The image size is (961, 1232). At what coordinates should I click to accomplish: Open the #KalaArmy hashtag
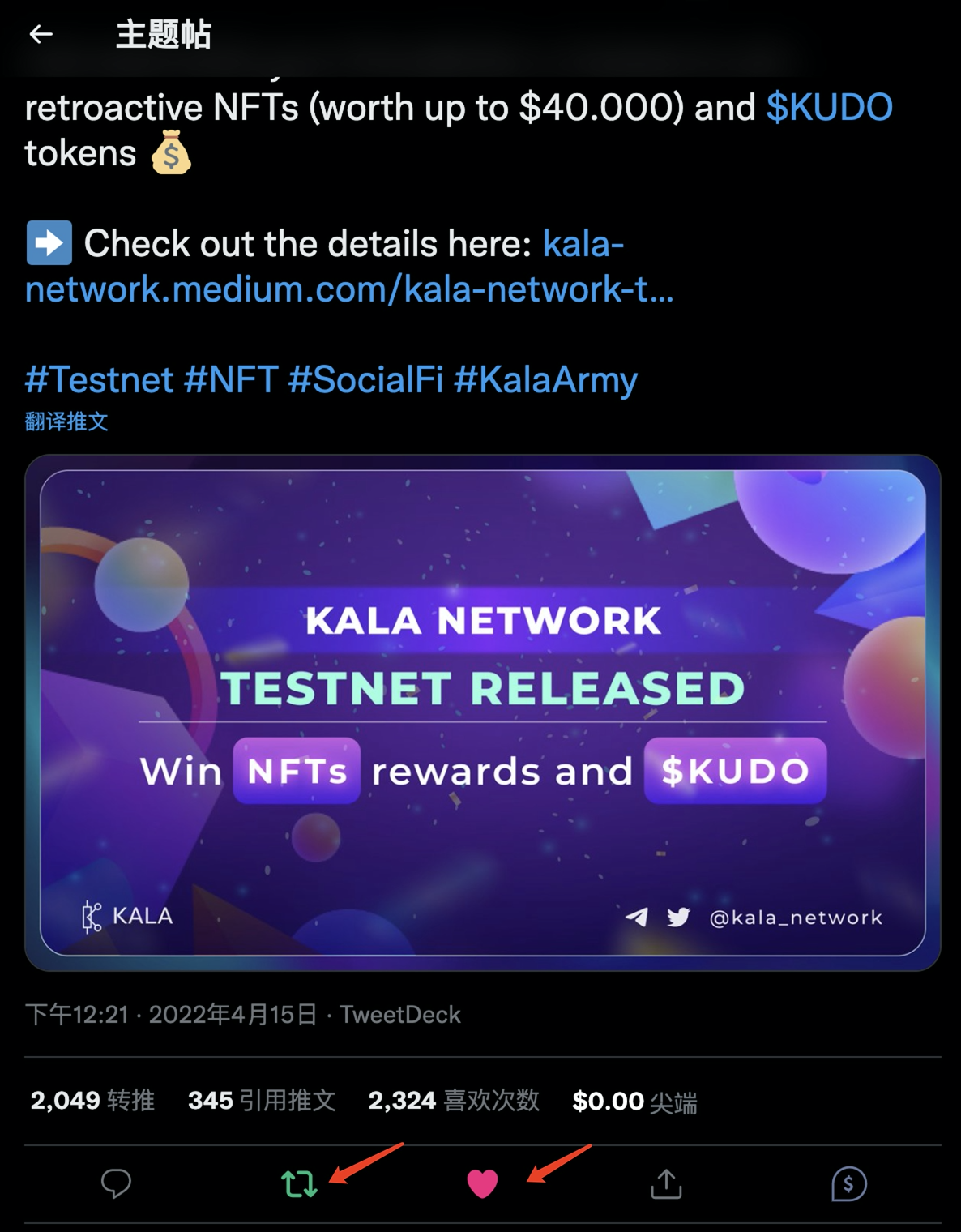coord(545,379)
